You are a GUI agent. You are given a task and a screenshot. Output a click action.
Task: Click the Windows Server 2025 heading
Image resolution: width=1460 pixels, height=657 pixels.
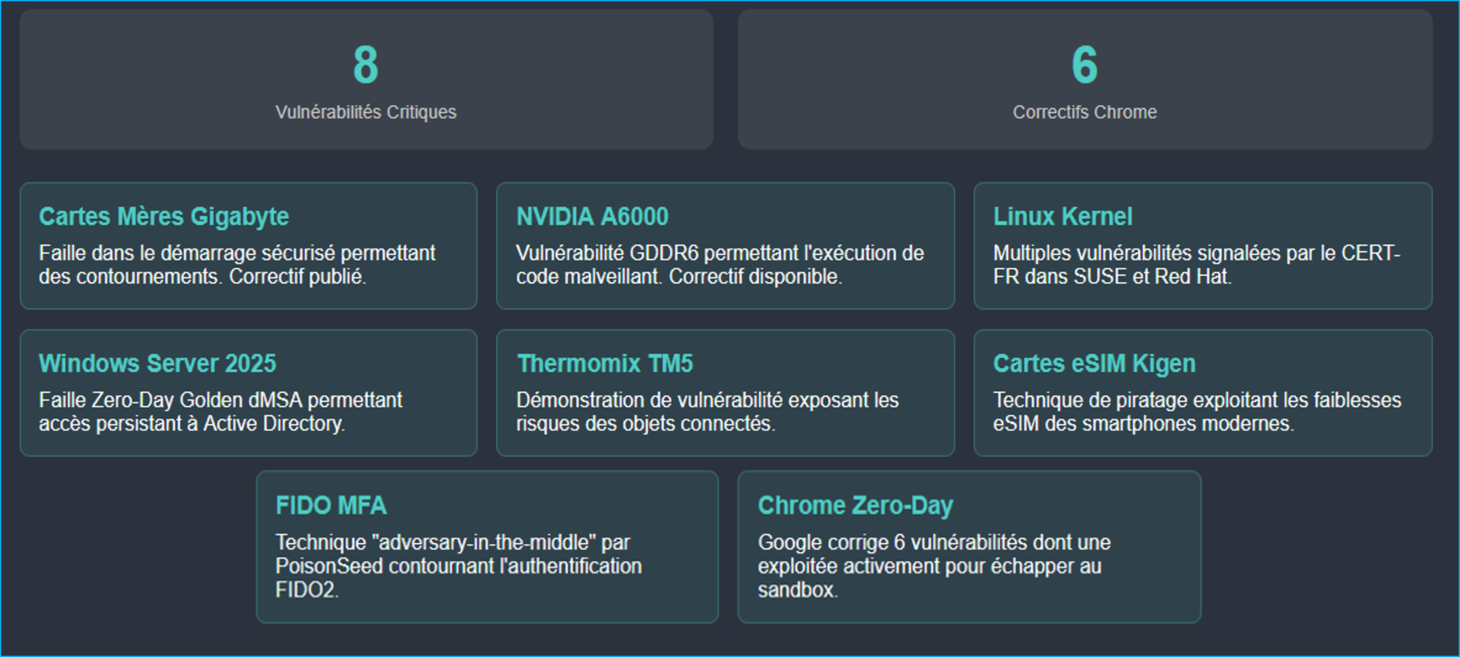(158, 363)
